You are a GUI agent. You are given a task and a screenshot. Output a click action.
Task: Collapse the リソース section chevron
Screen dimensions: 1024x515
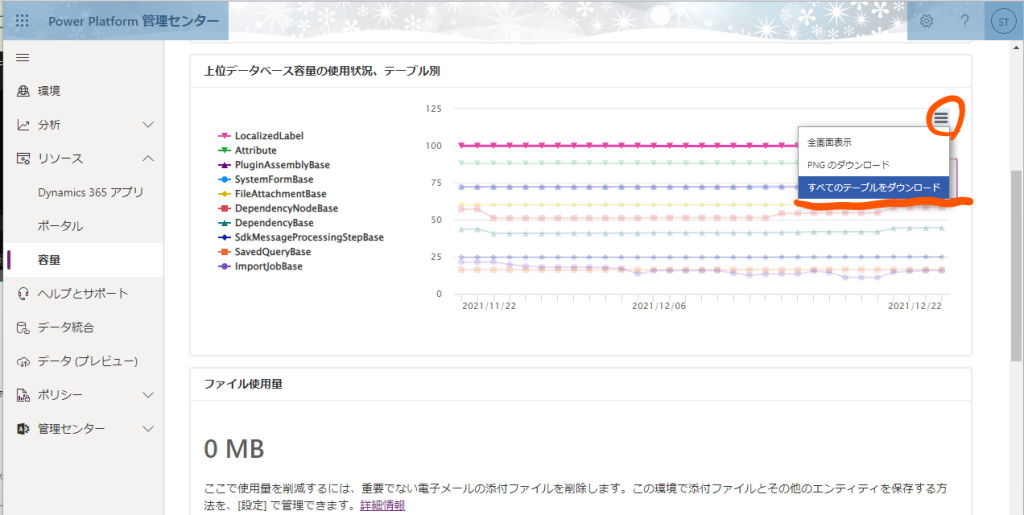[148, 159]
